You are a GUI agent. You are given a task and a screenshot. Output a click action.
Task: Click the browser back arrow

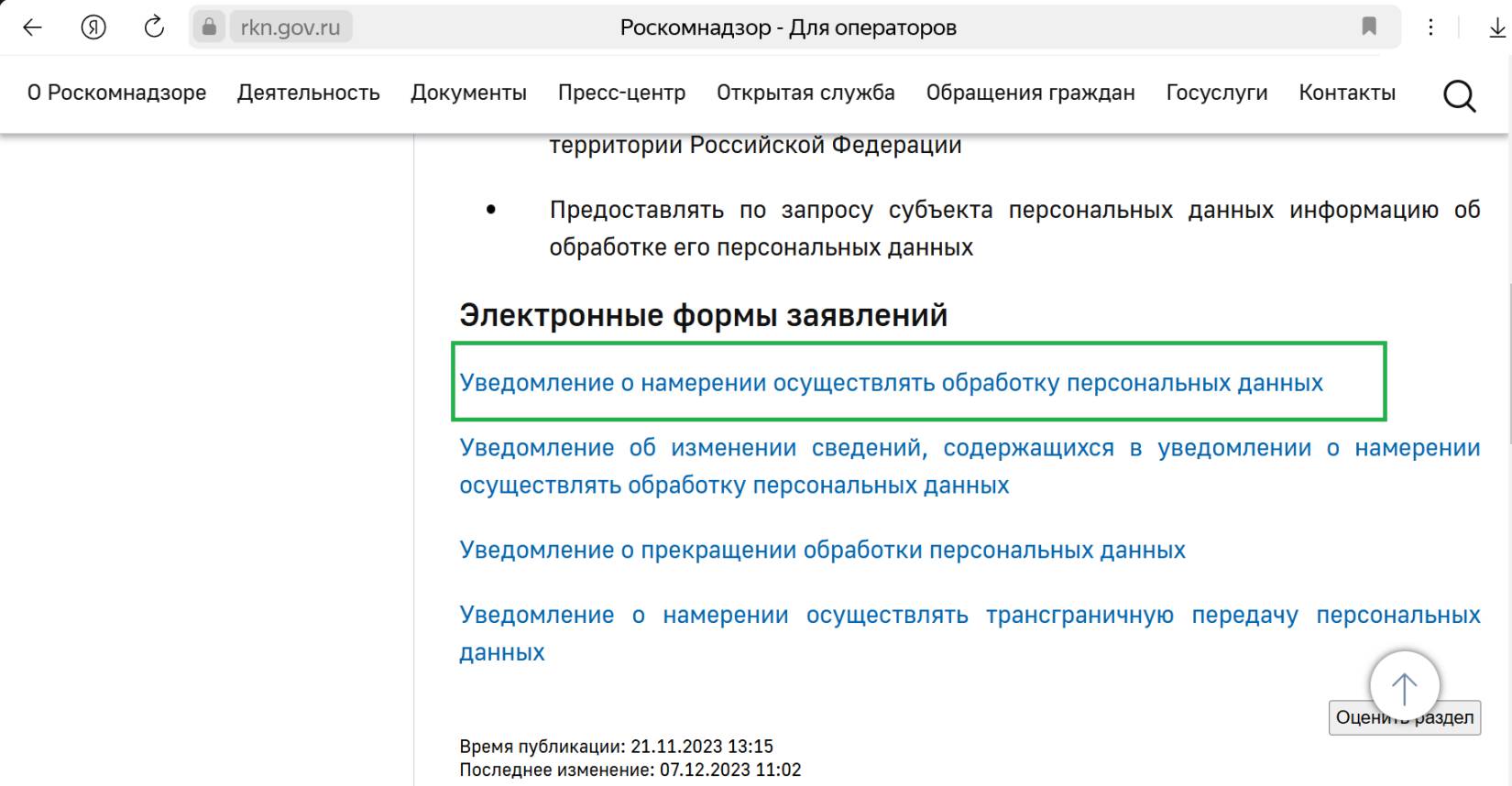33,27
